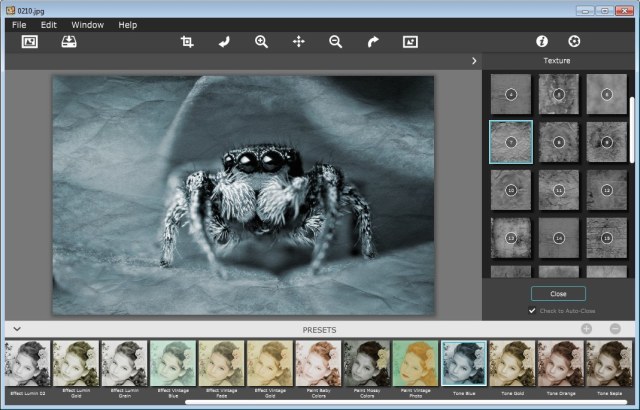Click the rotate right arrow icon

pyautogui.click(x=372, y=42)
